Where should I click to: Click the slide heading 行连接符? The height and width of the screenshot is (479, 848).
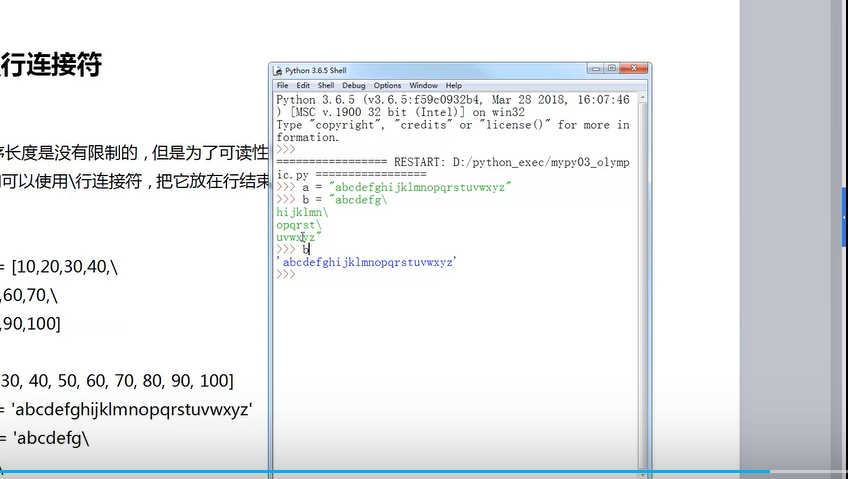point(51,65)
